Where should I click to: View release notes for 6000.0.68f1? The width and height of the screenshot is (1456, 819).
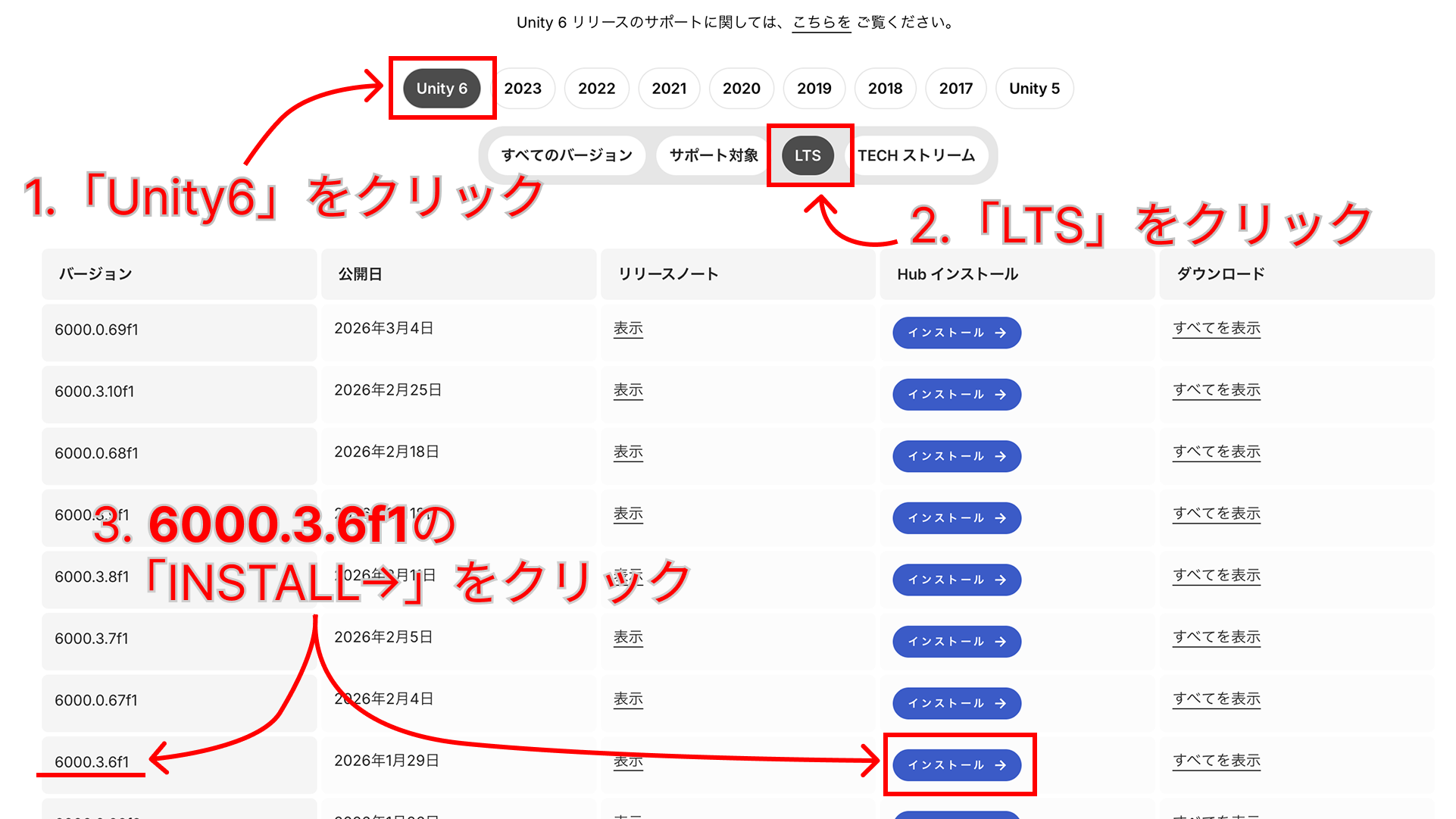[x=628, y=452]
